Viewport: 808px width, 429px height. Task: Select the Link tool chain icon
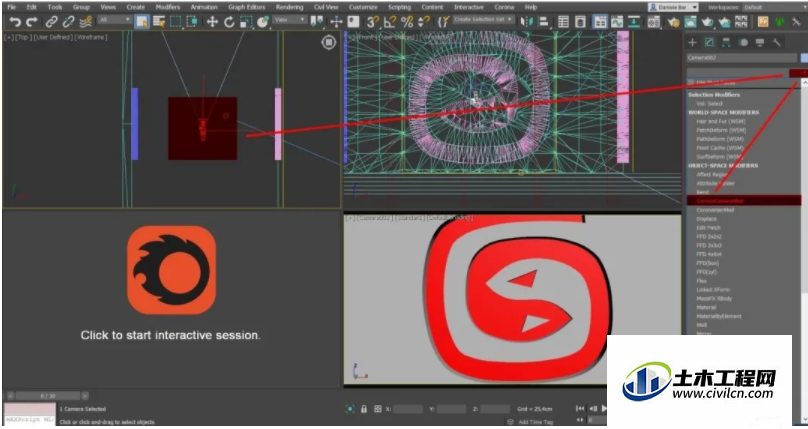coord(51,22)
